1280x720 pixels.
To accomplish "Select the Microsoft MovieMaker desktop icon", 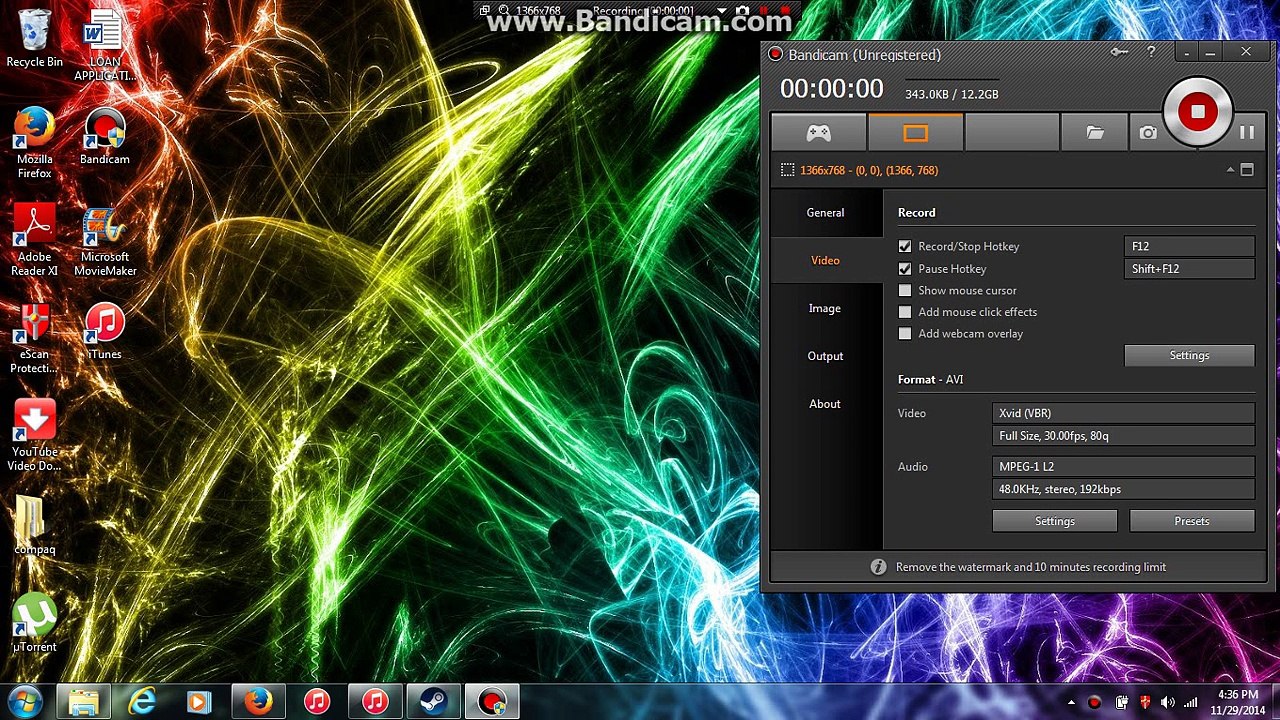I will coord(105,240).
